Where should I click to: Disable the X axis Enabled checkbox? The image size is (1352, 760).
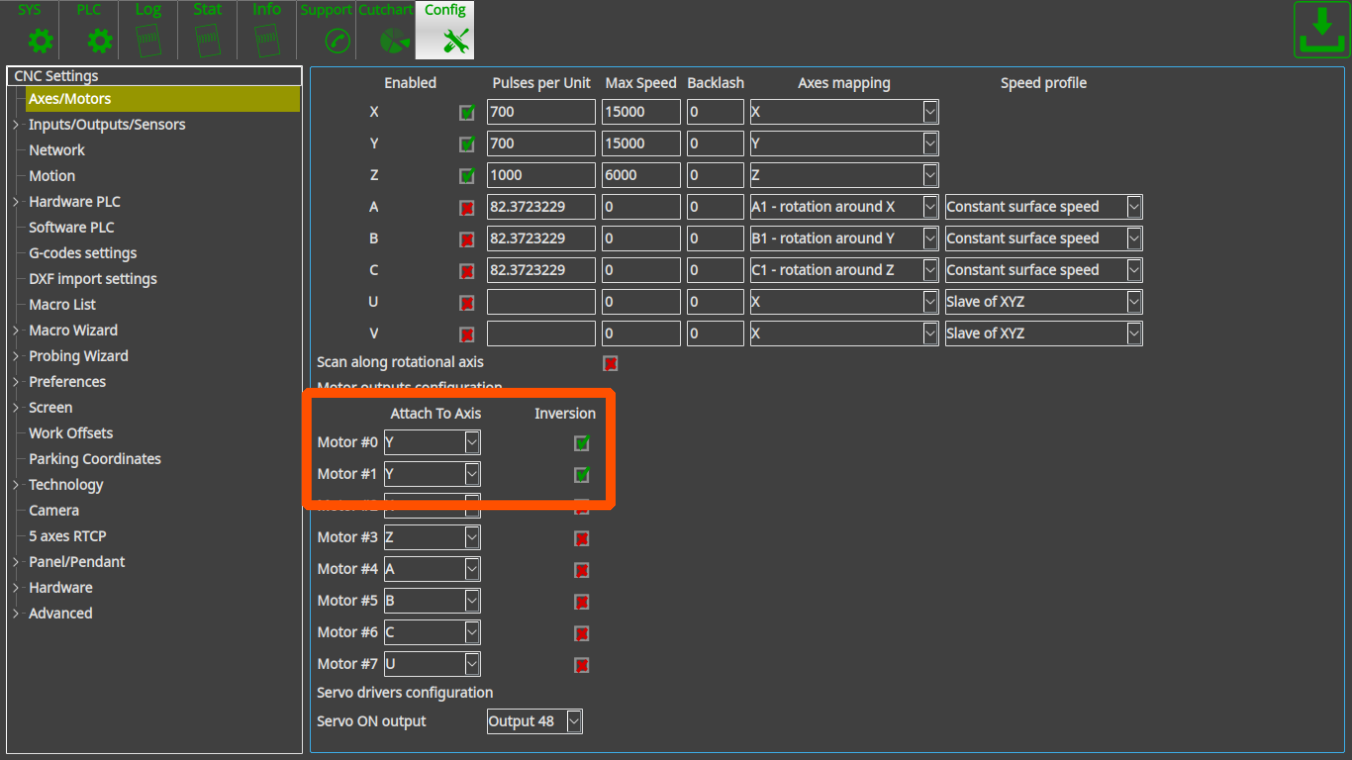[467, 113]
